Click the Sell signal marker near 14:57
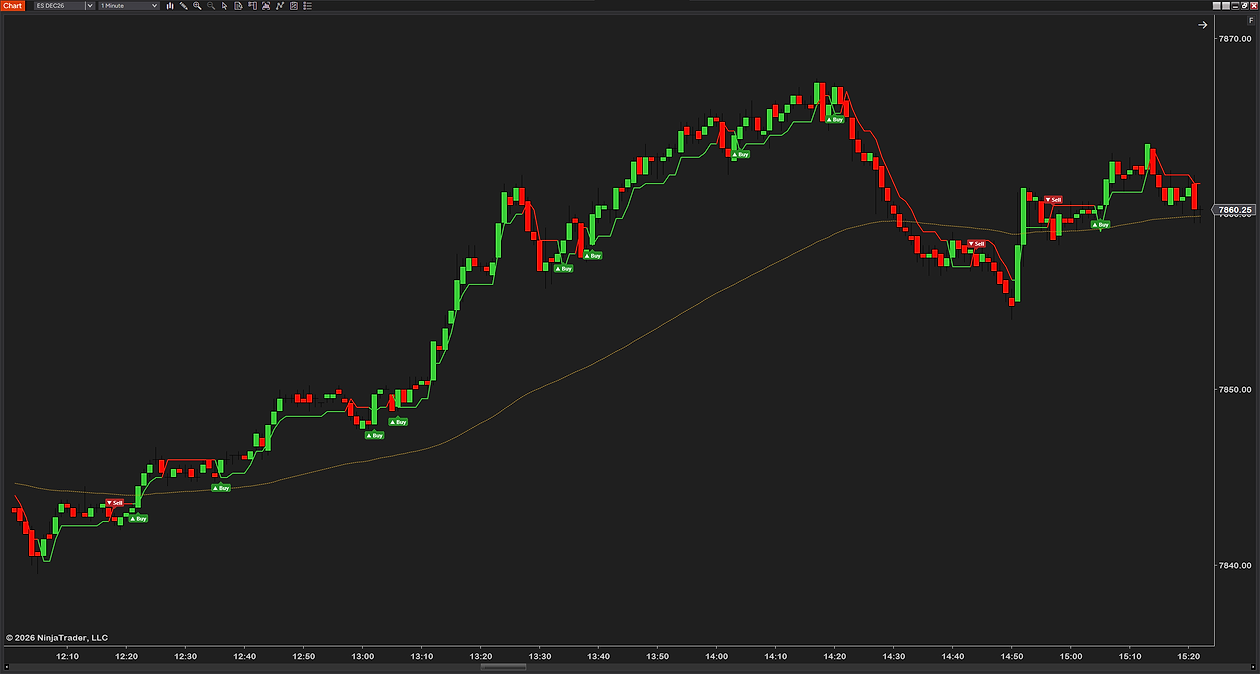The height and width of the screenshot is (674, 1260). pos(1052,199)
